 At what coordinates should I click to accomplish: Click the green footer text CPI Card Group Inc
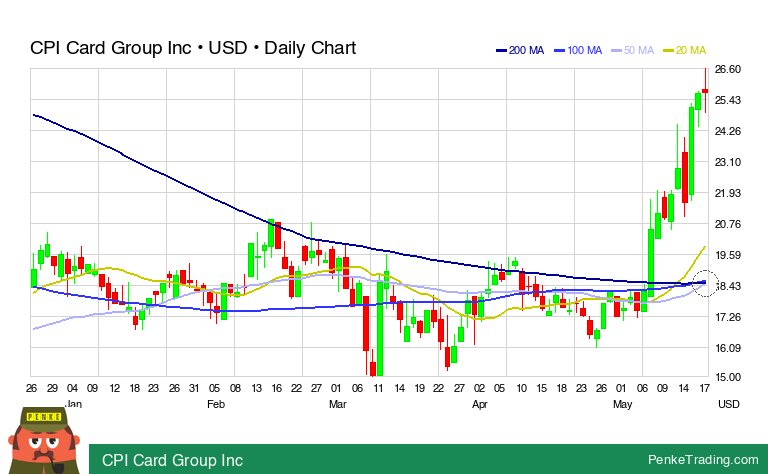point(172,460)
